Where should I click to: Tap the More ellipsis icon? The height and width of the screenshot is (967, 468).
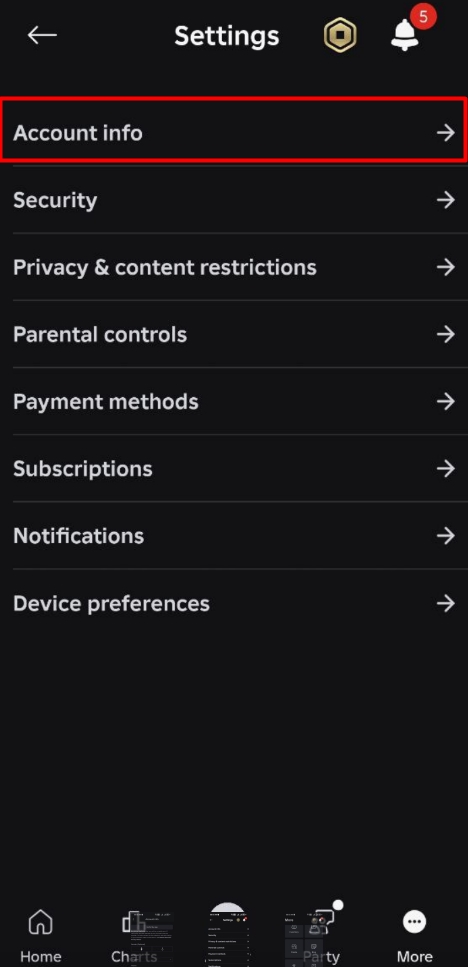coord(414,923)
